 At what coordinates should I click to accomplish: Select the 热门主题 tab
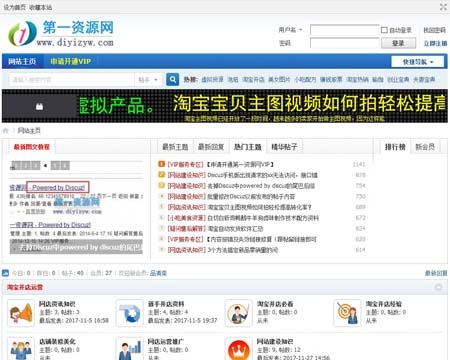pyautogui.click(x=247, y=147)
